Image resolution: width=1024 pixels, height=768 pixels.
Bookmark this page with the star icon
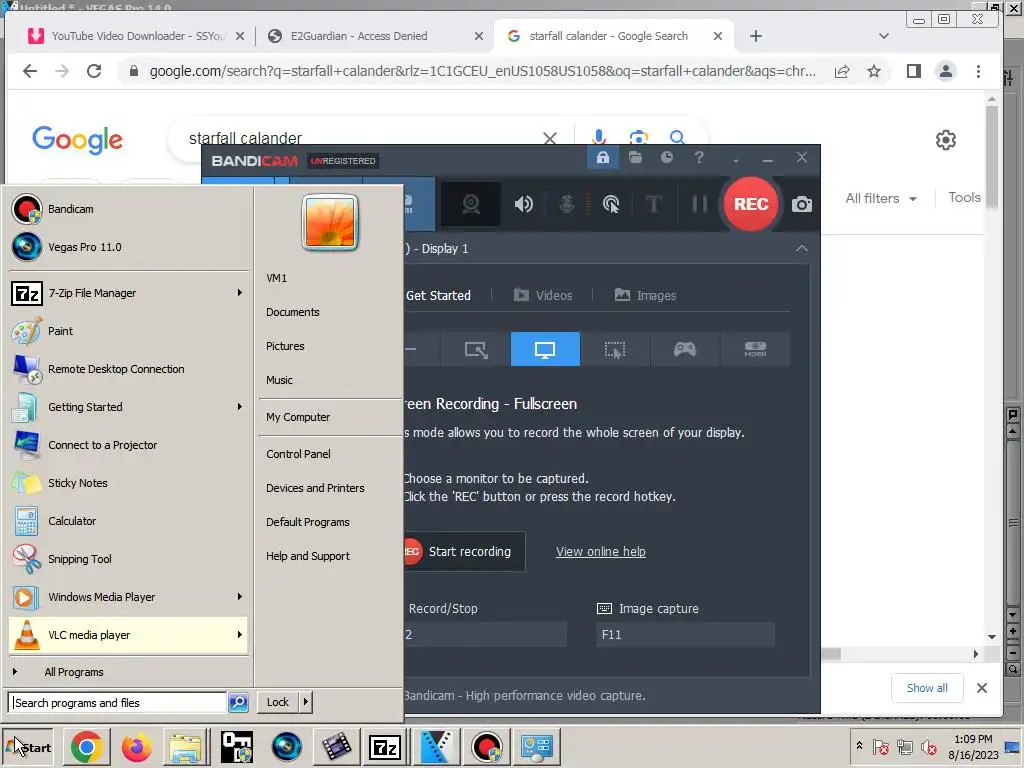click(x=874, y=71)
